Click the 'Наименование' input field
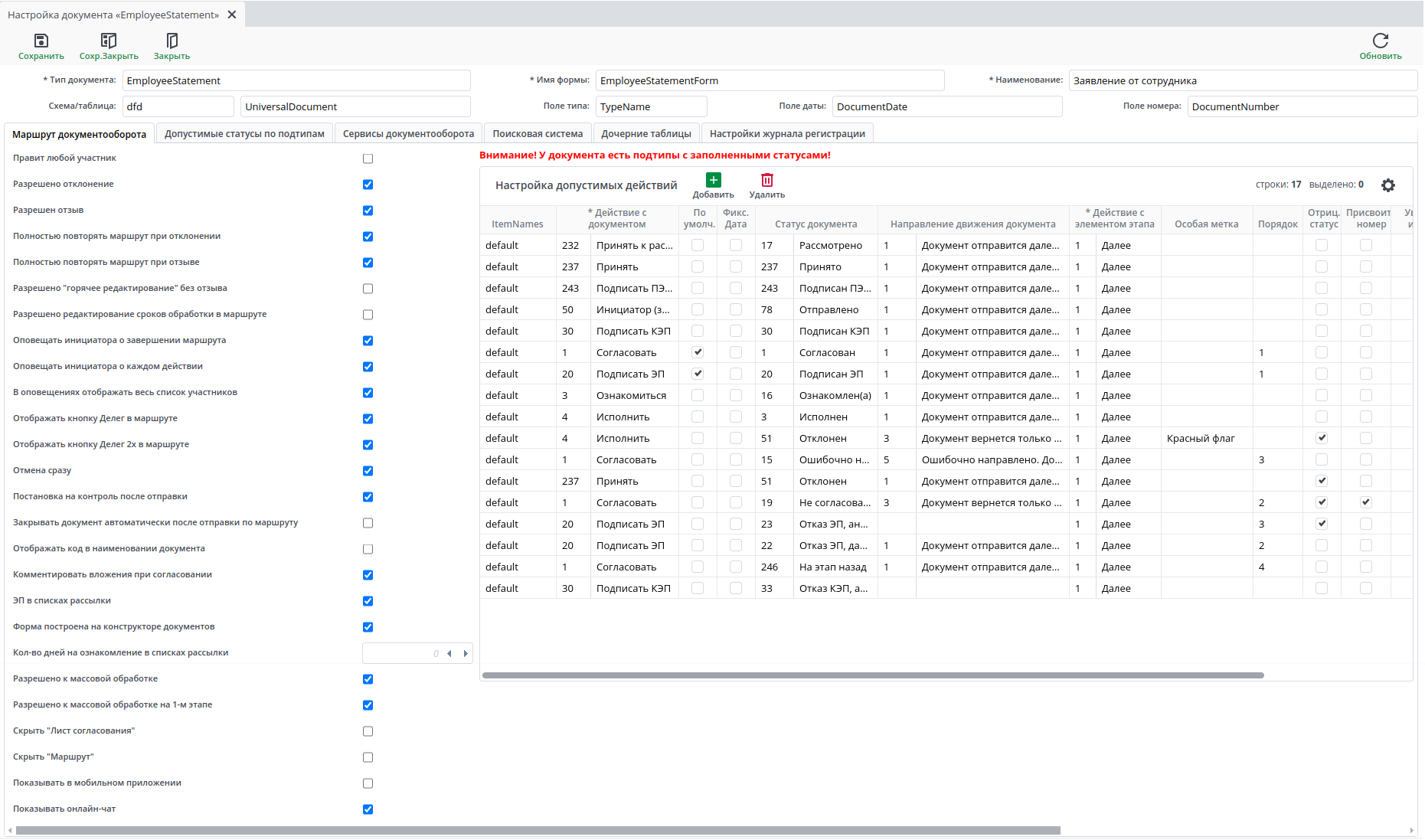The height and width of the screenshot is (840, 1425). [1243, 80]
